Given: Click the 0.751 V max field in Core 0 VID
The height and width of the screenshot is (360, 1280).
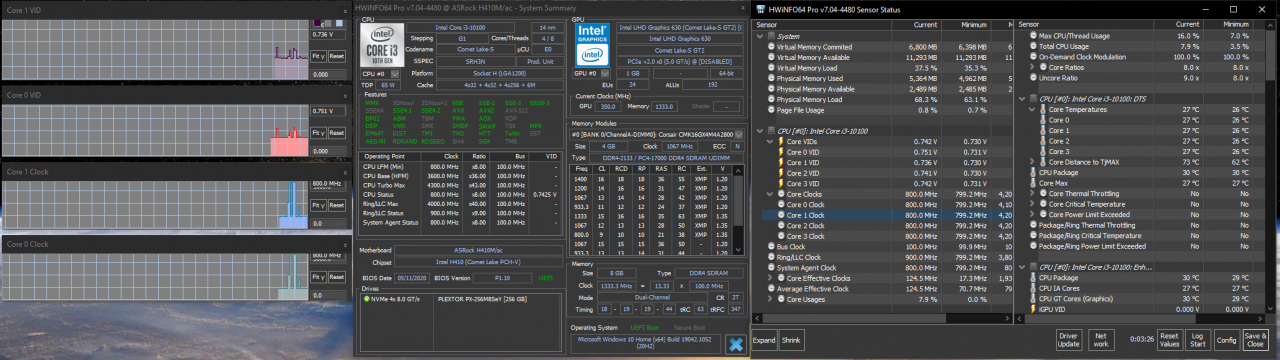Looking at the screenshot, I should click(x=328, y=111).
